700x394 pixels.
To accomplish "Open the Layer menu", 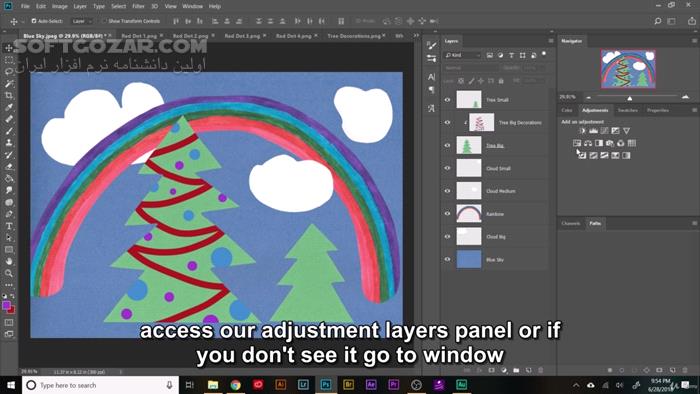I will (x=80, y=6).
